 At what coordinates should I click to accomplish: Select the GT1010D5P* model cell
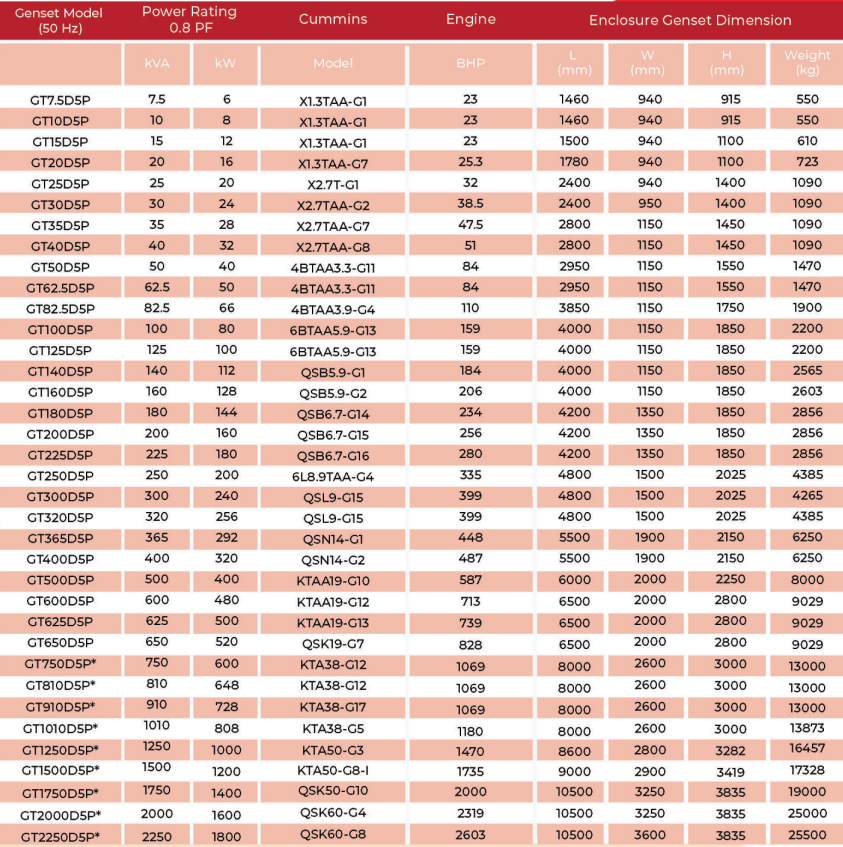tap(60, 729)
